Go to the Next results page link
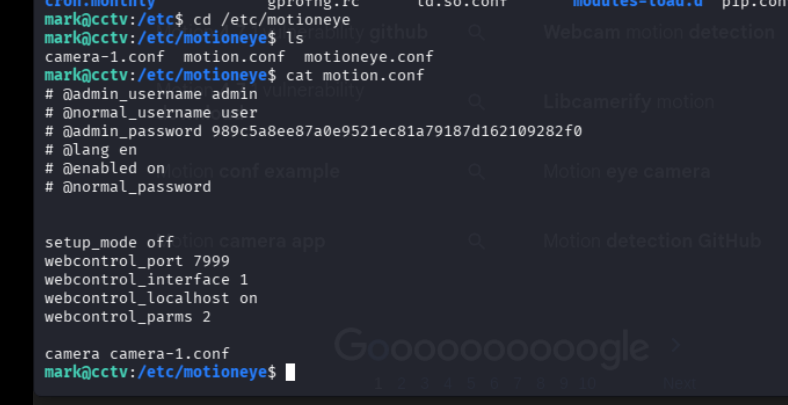The height and width of the screenshot is (405, 788). (680, 382)
